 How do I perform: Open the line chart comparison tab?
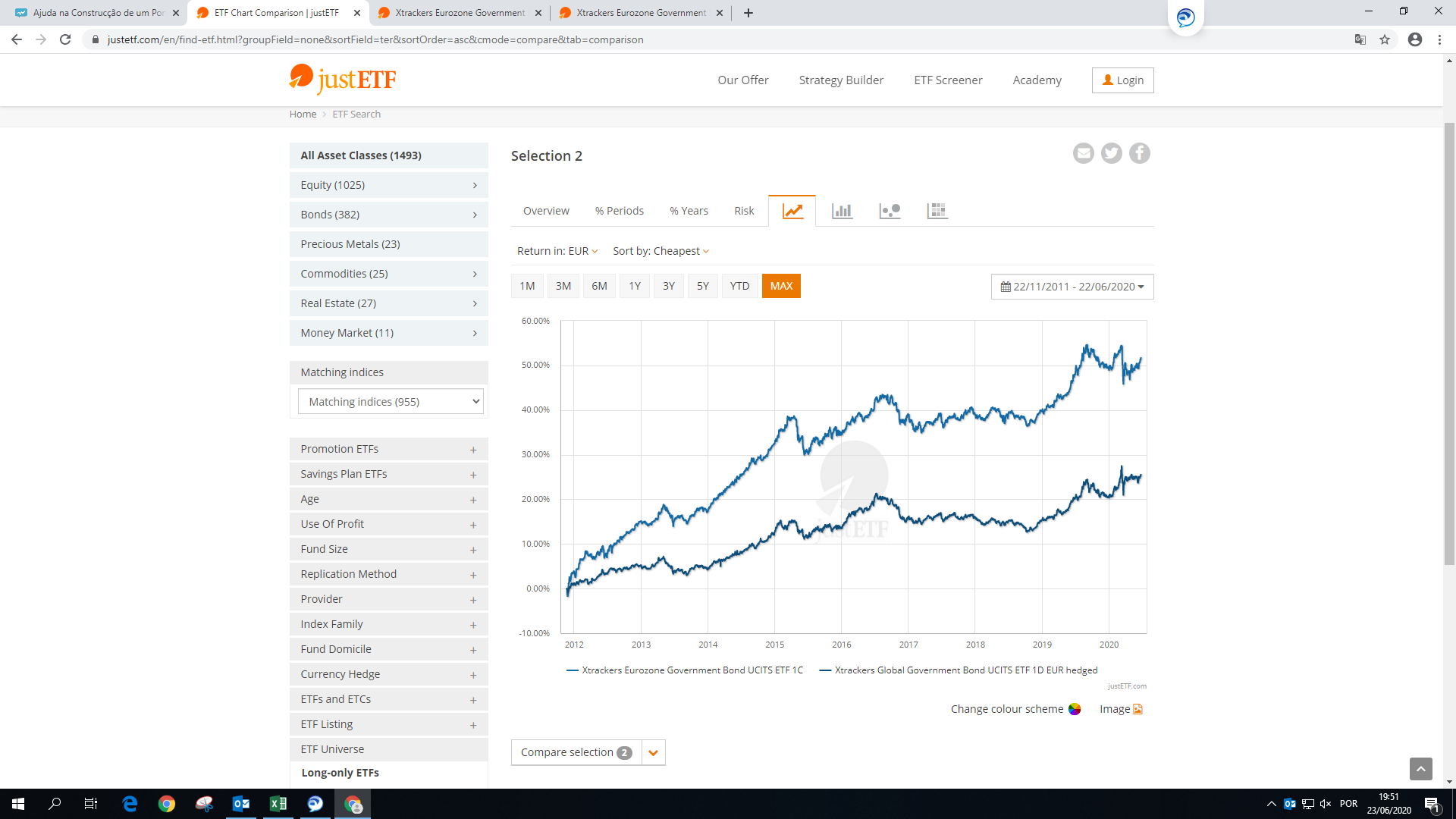click(792, 211)
